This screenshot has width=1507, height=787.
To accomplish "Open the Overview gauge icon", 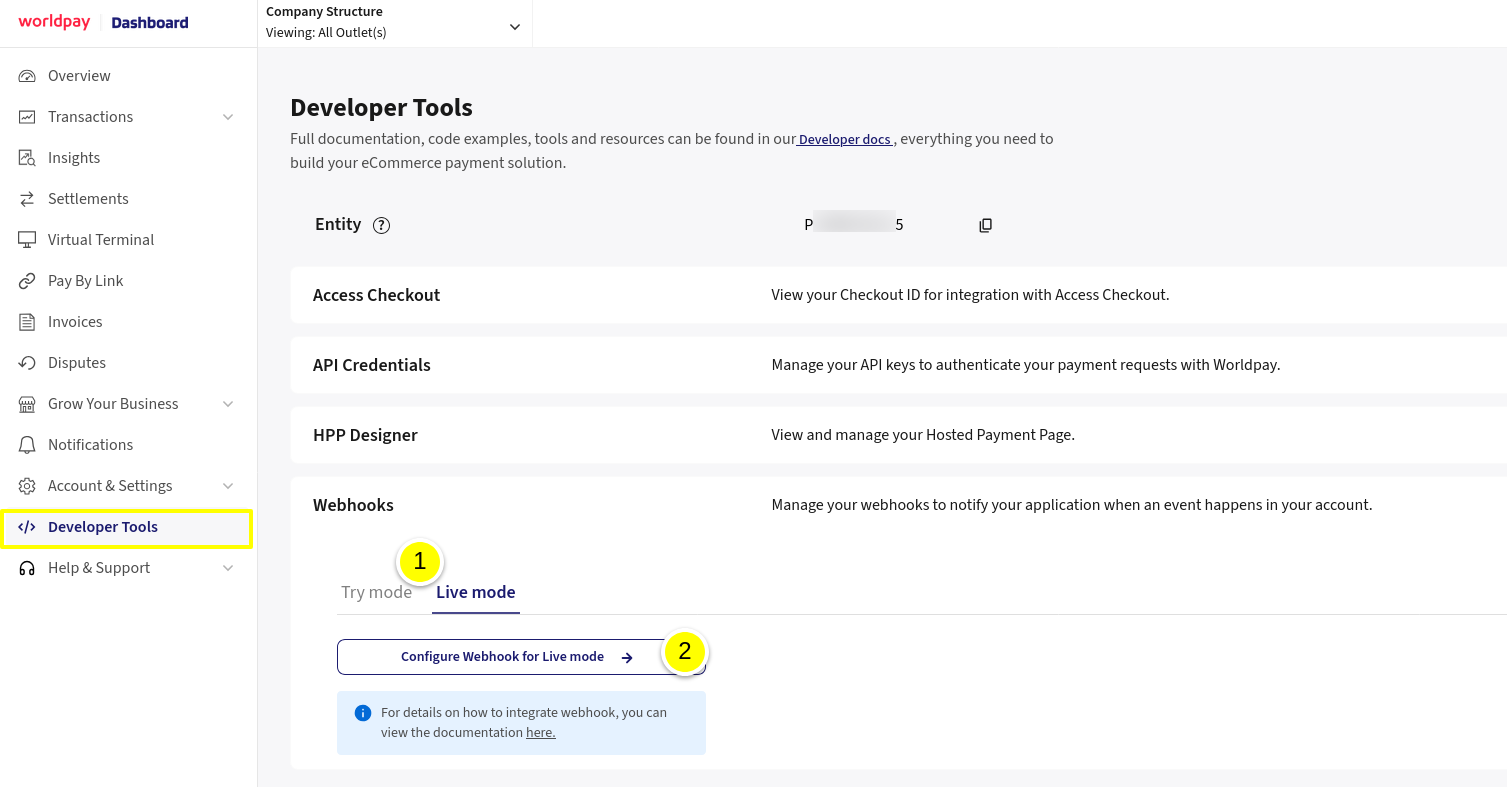I will click(x=28, y=76).
